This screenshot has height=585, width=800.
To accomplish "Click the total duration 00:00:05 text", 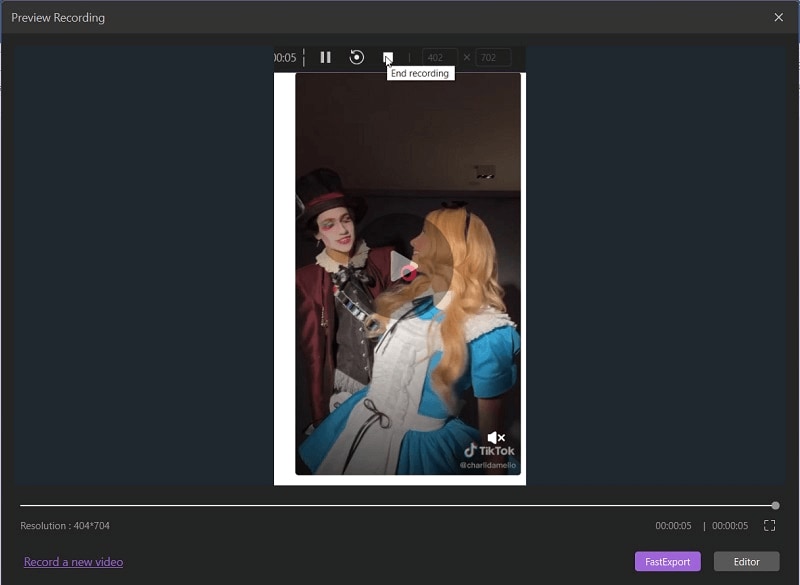I will coord(730,525).
